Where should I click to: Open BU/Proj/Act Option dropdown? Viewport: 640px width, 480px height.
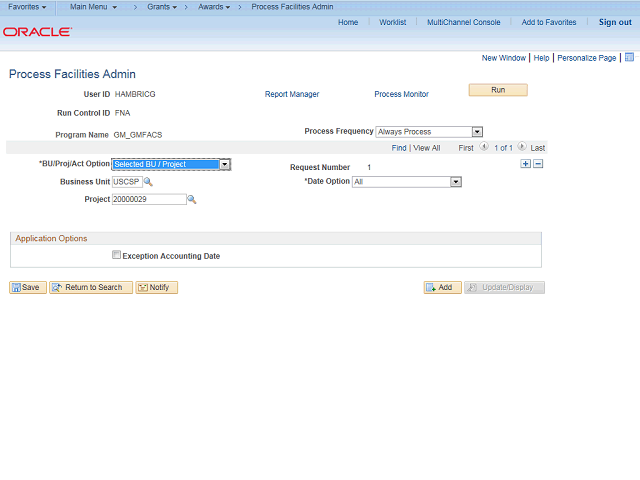tap(171, 164)
